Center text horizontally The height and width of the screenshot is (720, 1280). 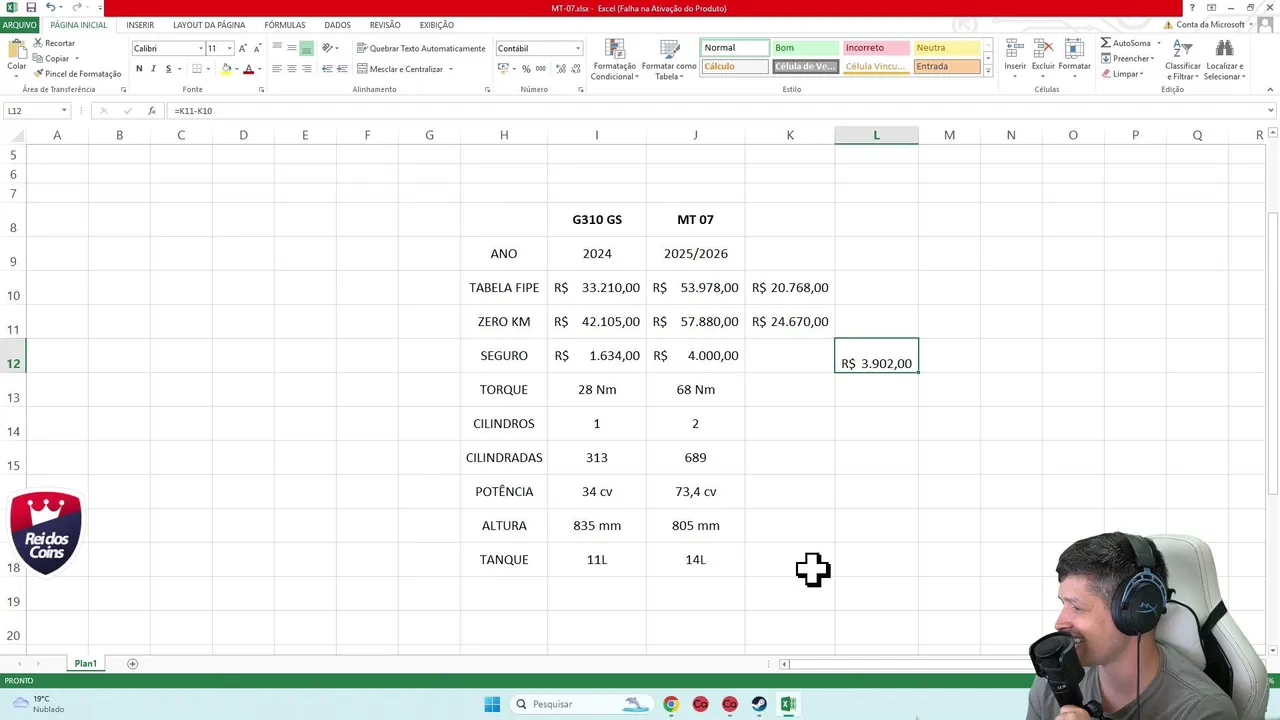(x=292, y=69)
